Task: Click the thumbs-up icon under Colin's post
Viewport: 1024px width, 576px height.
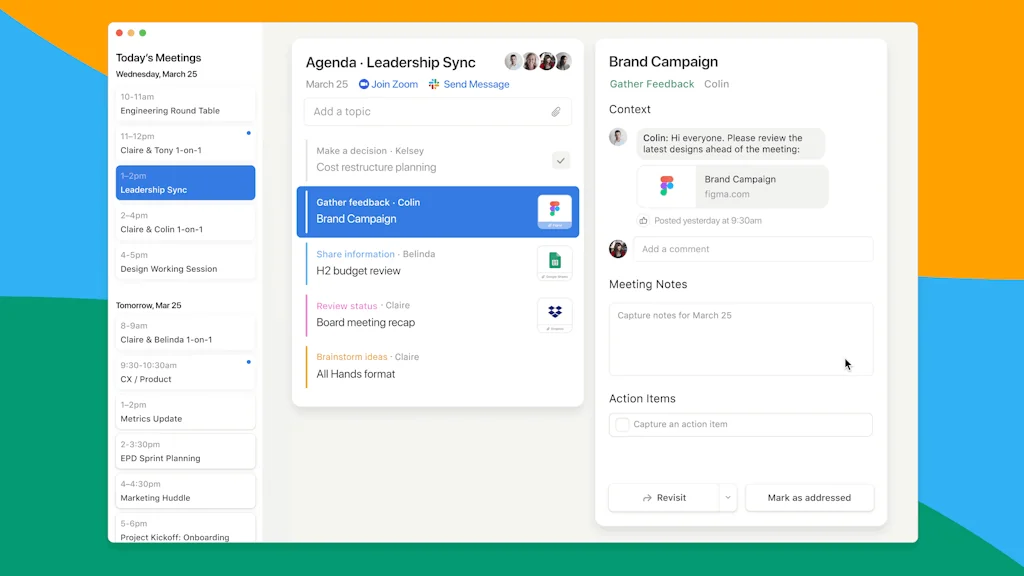Action: click(x=643, y=221)
